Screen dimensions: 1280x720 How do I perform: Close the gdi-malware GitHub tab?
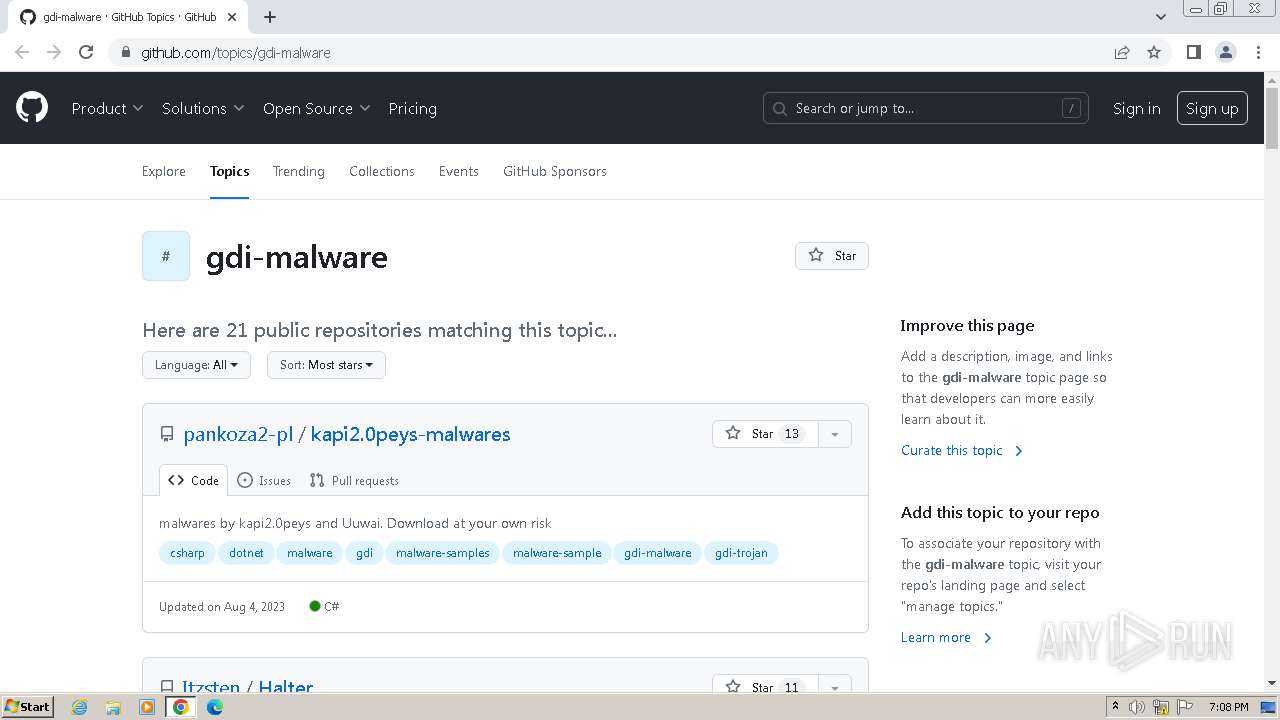(x=232, y=17)
